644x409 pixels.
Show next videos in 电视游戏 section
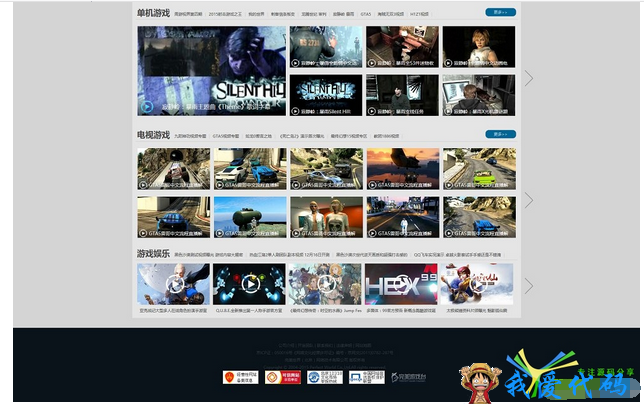click(x=529, y=200)
